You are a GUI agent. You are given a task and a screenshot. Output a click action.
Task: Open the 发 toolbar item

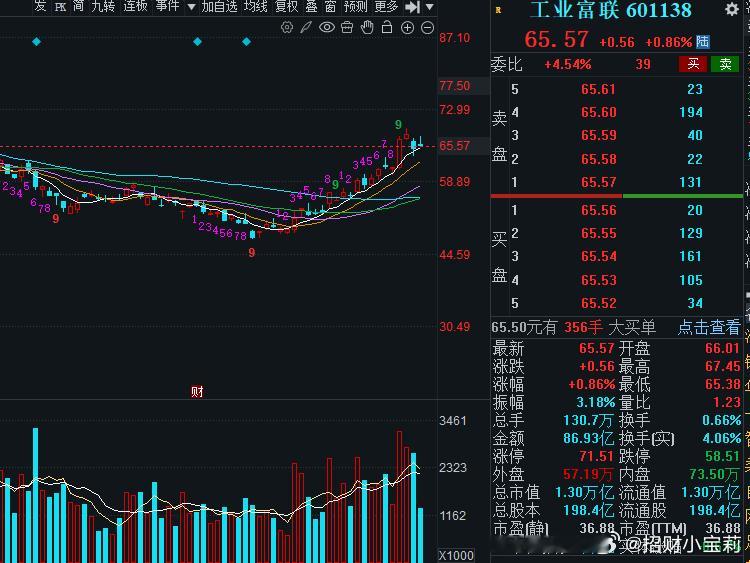point(40,6)
